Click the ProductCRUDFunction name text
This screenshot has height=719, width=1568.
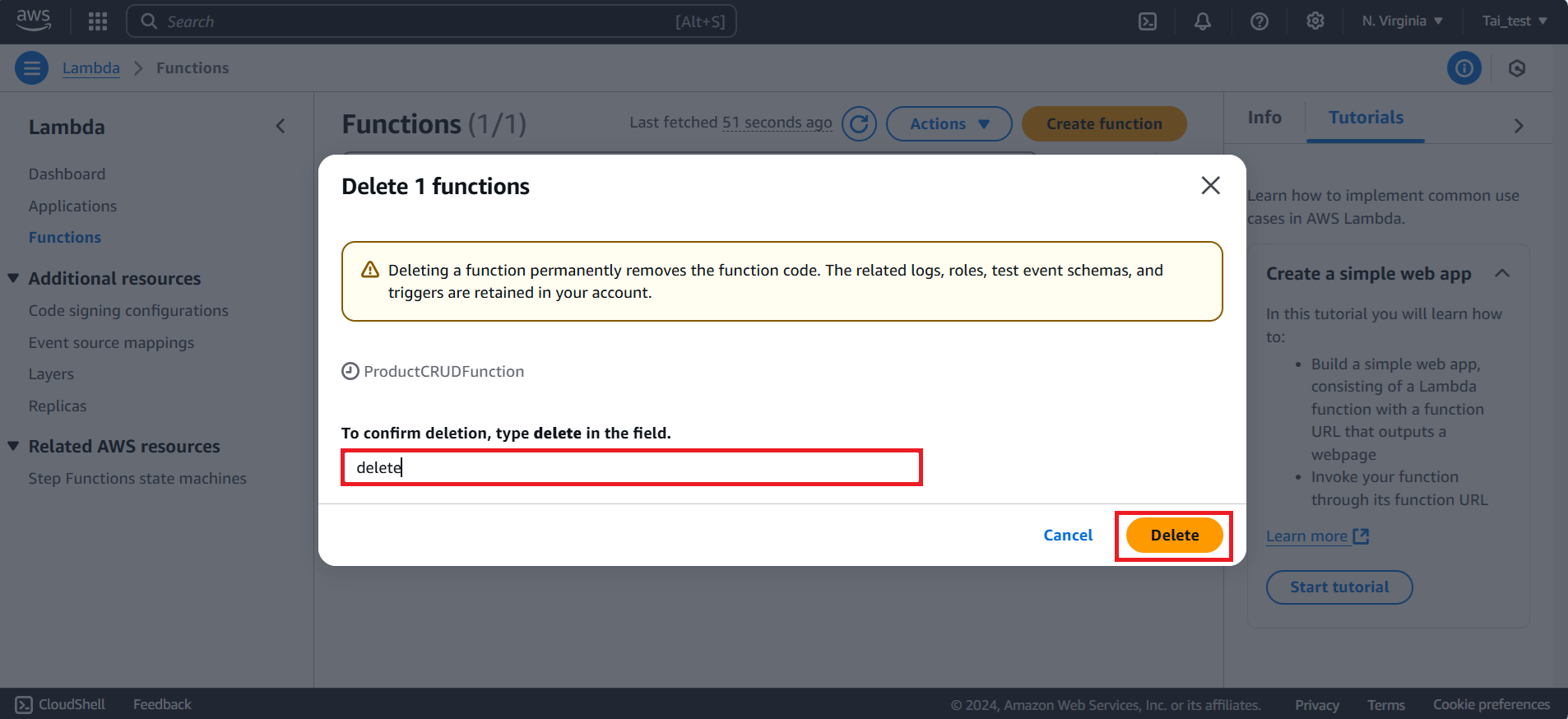[x=444, y=372]
